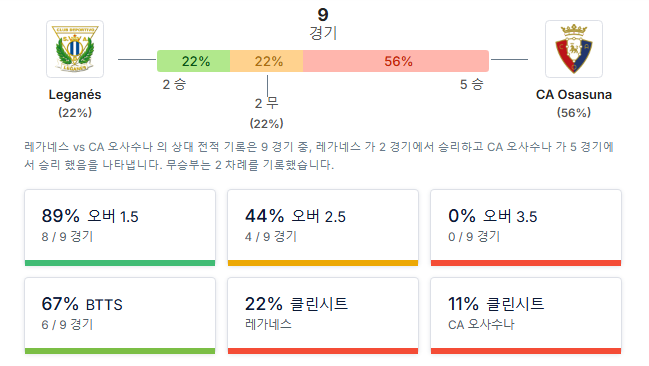Click the 11% 클린시트 CA 오사수나 card
The height and width of the screenshot is (366, 649).
pyautogui.click(x=526, y=316)
